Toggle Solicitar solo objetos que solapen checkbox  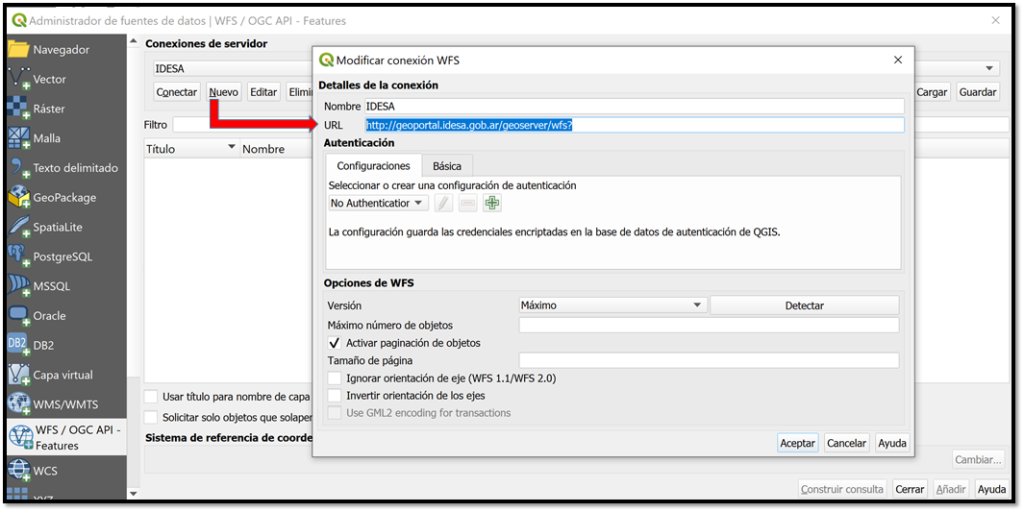tap(151, 417)
